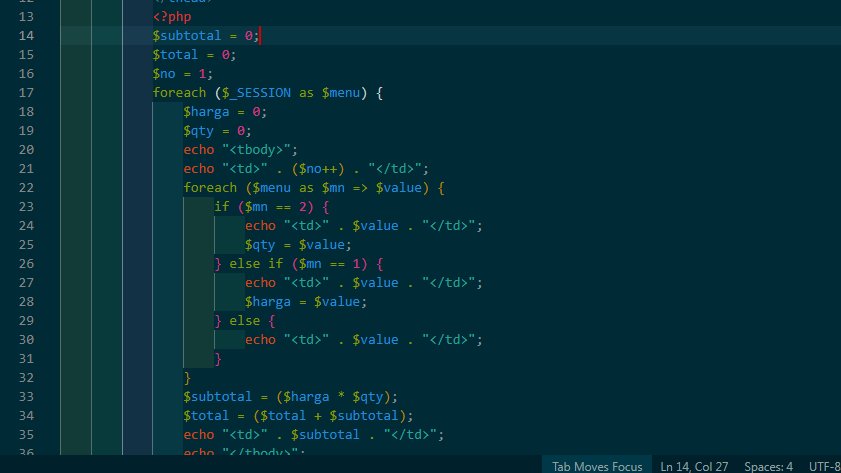The height and width of the screenshot is (473, 841).
Task: Change indentation via Spaces: 4
Action: (768, 466)
